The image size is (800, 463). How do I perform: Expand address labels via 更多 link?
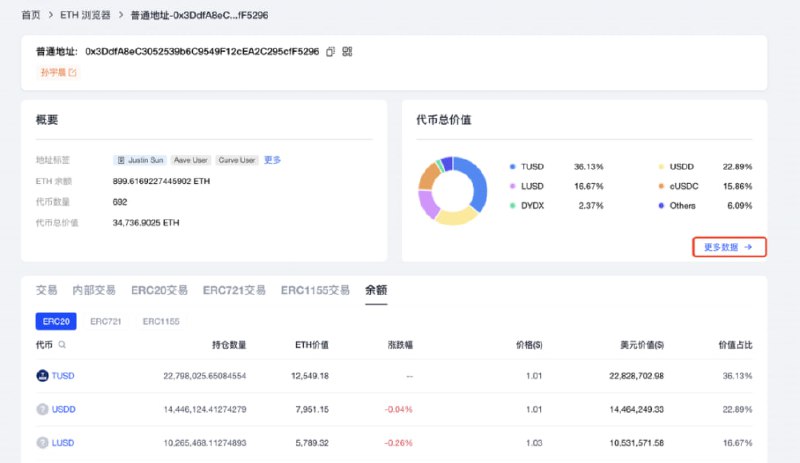coord(273,160)
